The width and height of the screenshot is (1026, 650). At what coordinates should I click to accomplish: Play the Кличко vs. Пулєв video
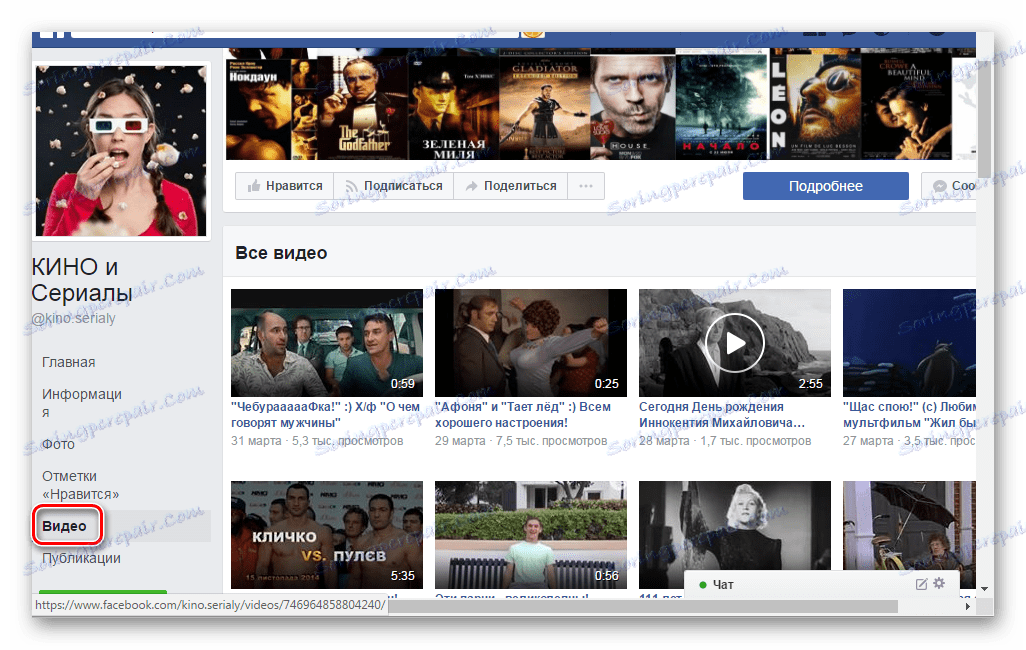click(x=327, y=535)
